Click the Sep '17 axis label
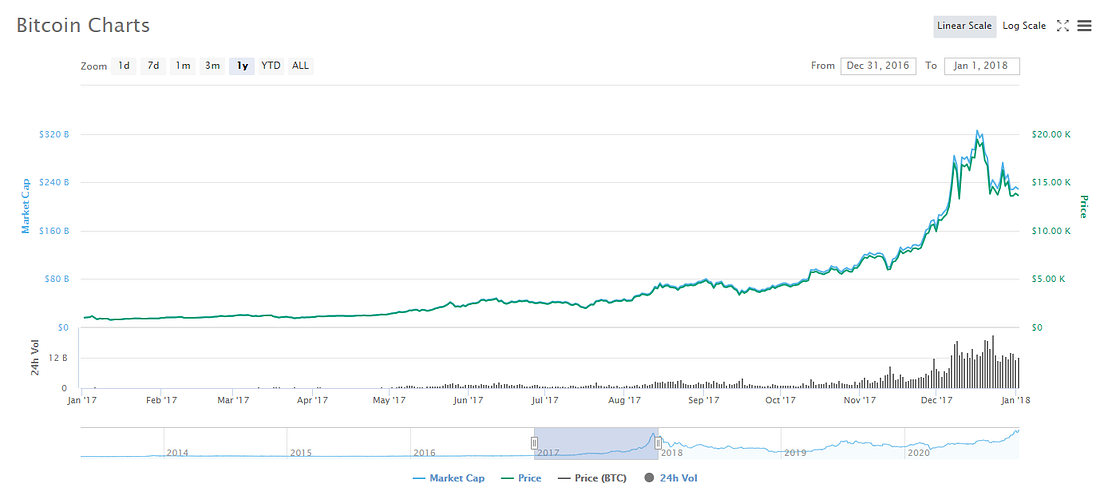The image size is (1104, 492). pos(703,400)
